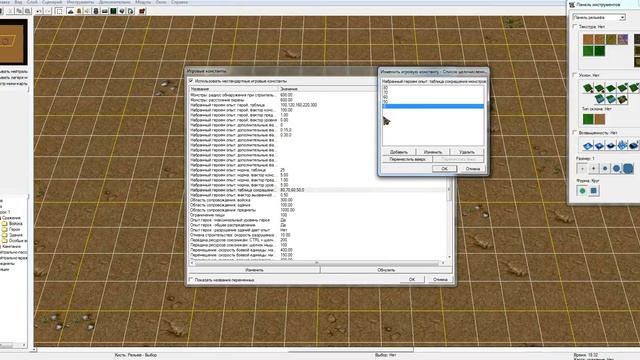The height and width of the screenshot is (360, 640).
Task: Select value 60 in the list dialog
Action: [x=433, y=97]
